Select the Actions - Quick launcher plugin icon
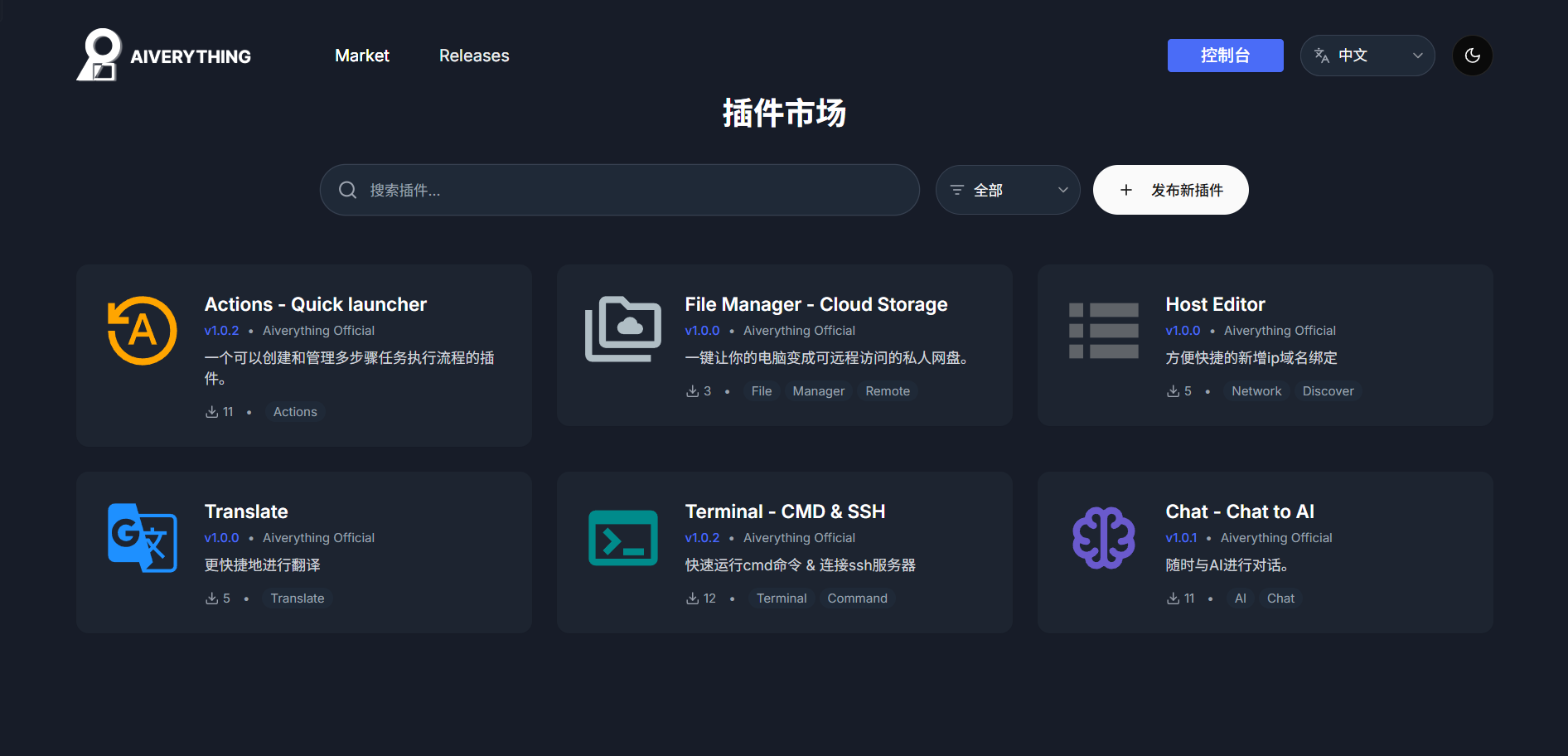1568x756 pixels. point(142,330)
